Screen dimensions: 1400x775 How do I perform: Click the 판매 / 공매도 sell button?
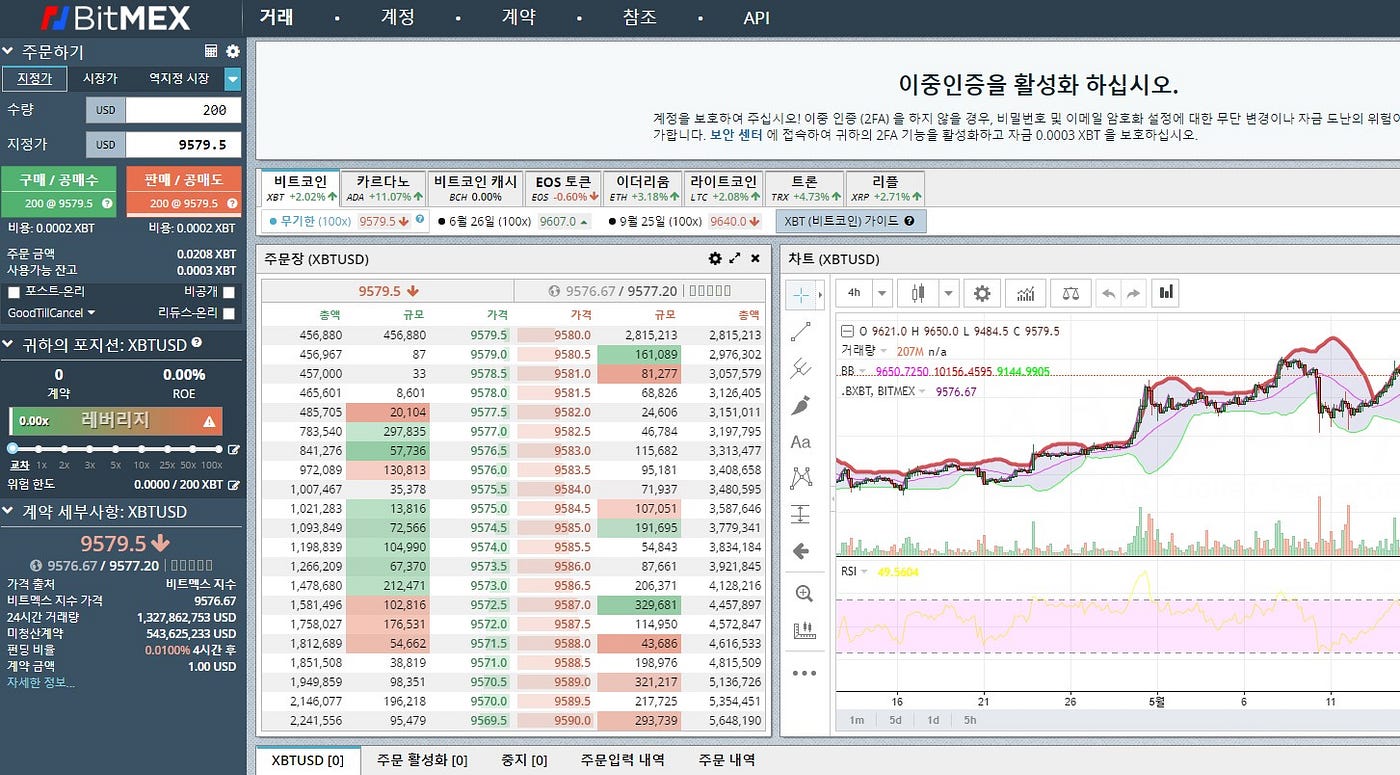184,190
